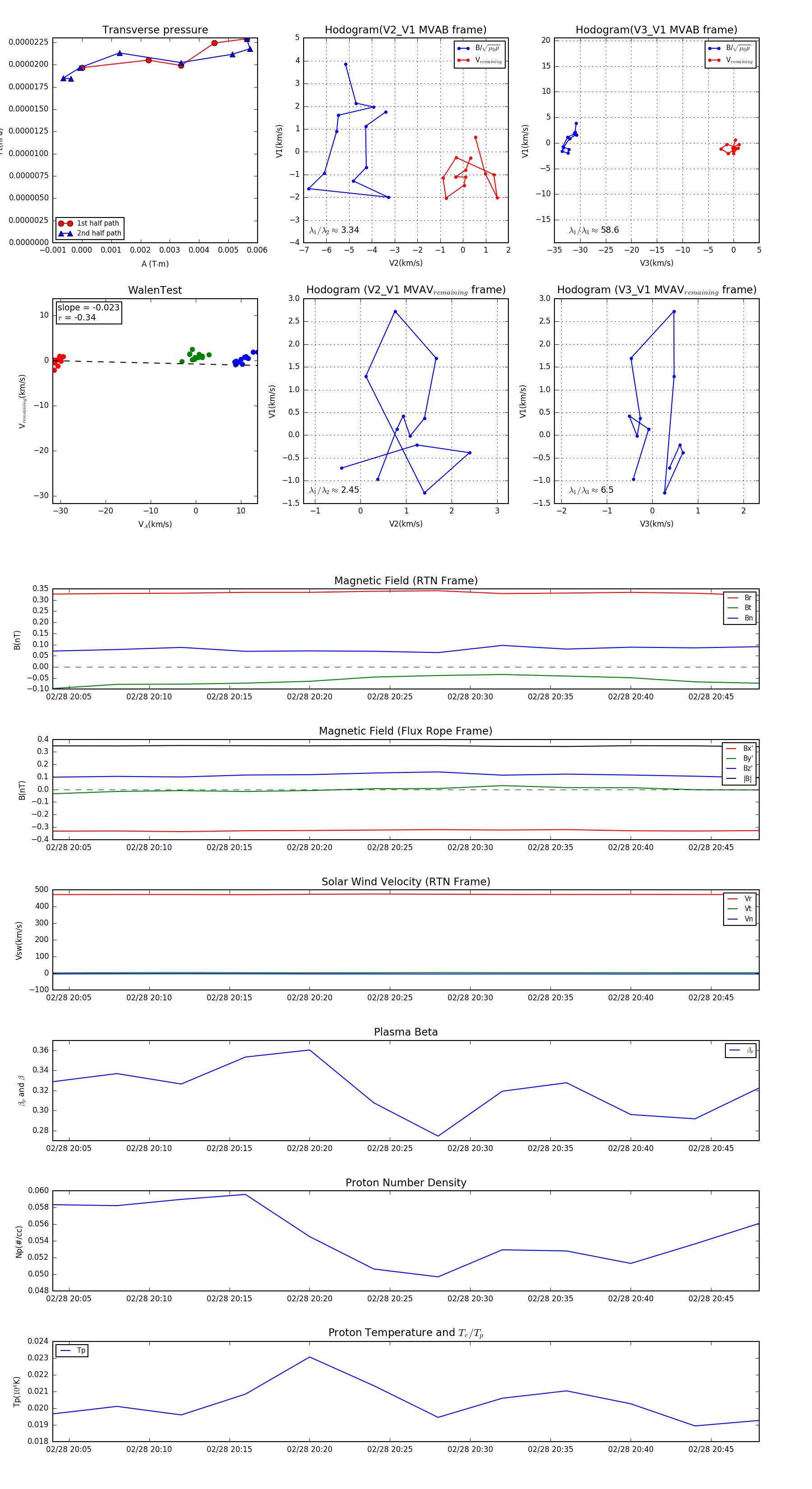The height and width of the screenshot is (1489, 812).
Task: Click 'A (T·m)' axis label
Action: 155,264
